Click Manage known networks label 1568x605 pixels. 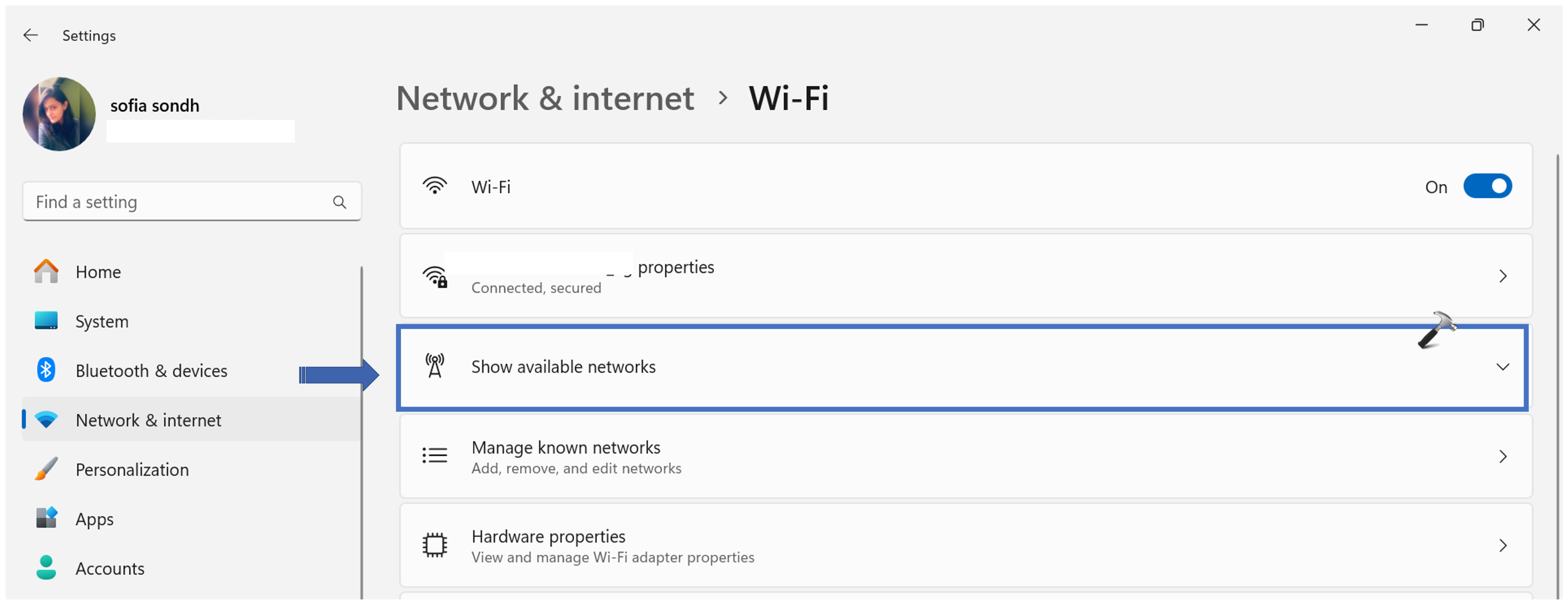pyautogui.click(x=565, y=448)
